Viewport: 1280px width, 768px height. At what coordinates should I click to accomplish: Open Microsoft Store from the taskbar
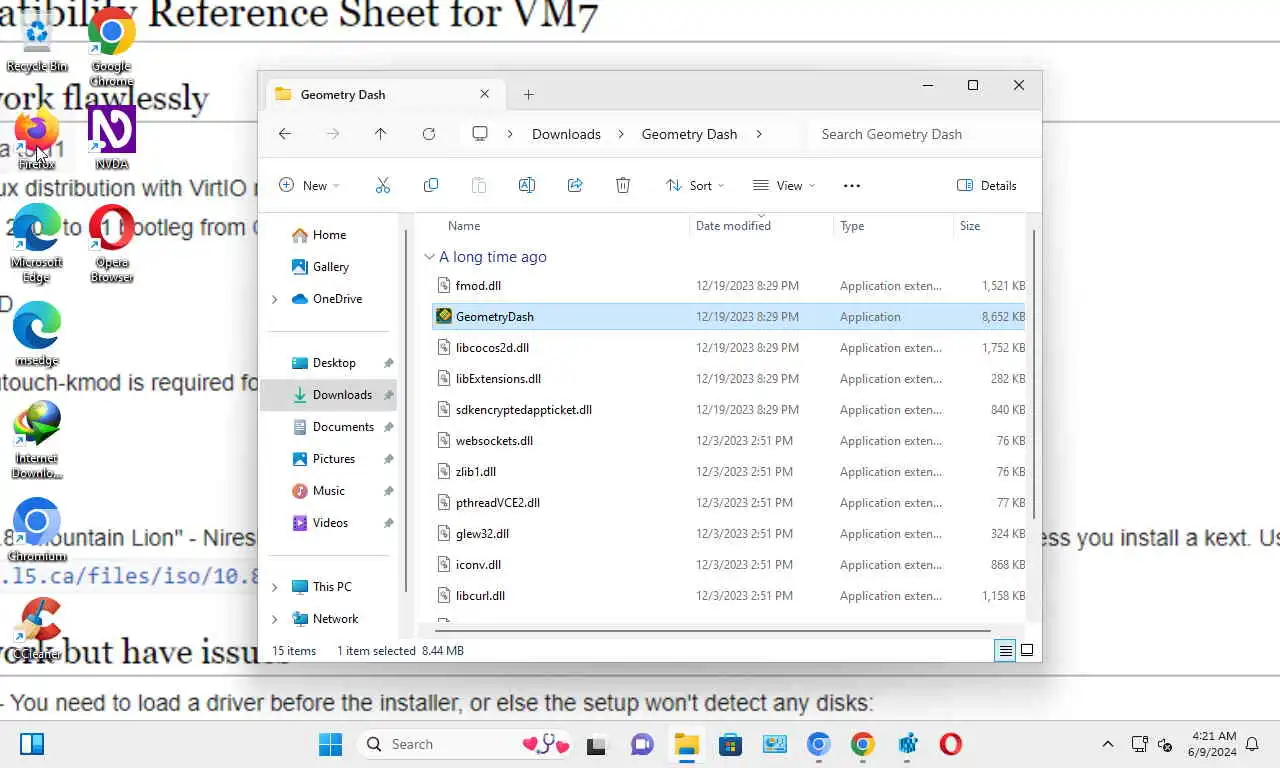(x=730, y=744)
